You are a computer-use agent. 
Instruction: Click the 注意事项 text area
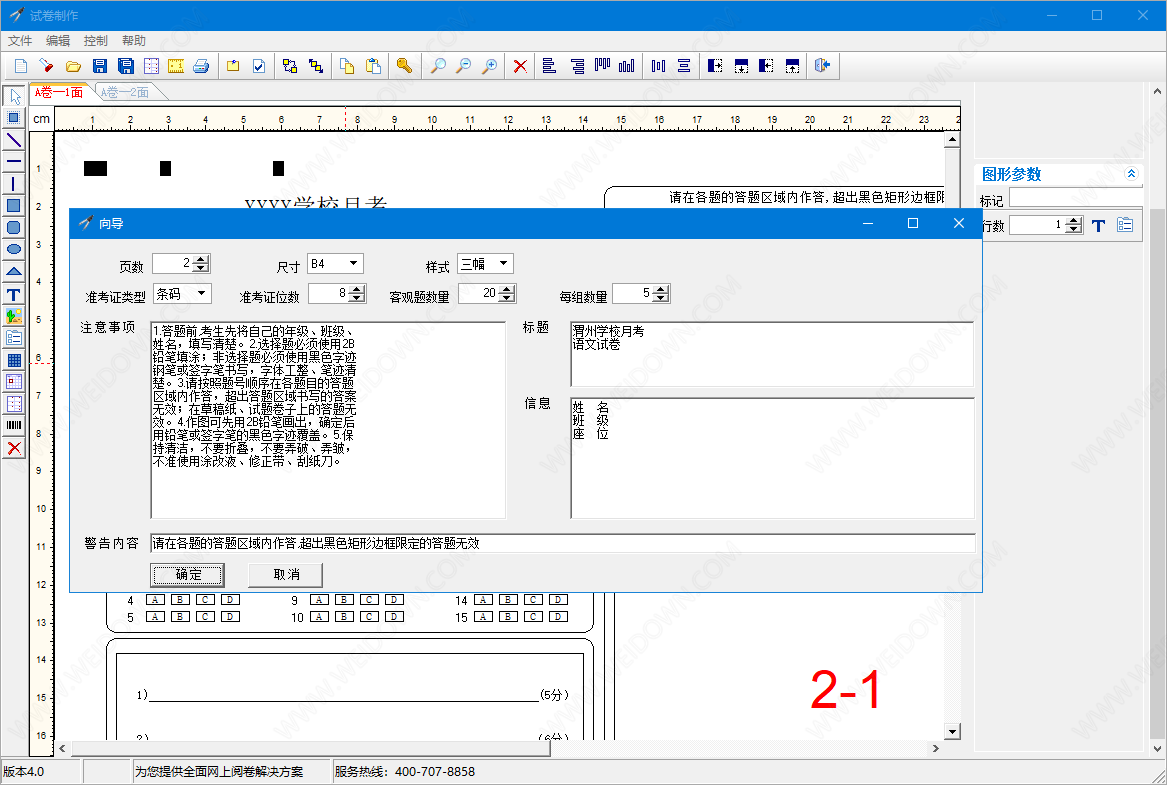pyautogui.click(x=328, y=420)
